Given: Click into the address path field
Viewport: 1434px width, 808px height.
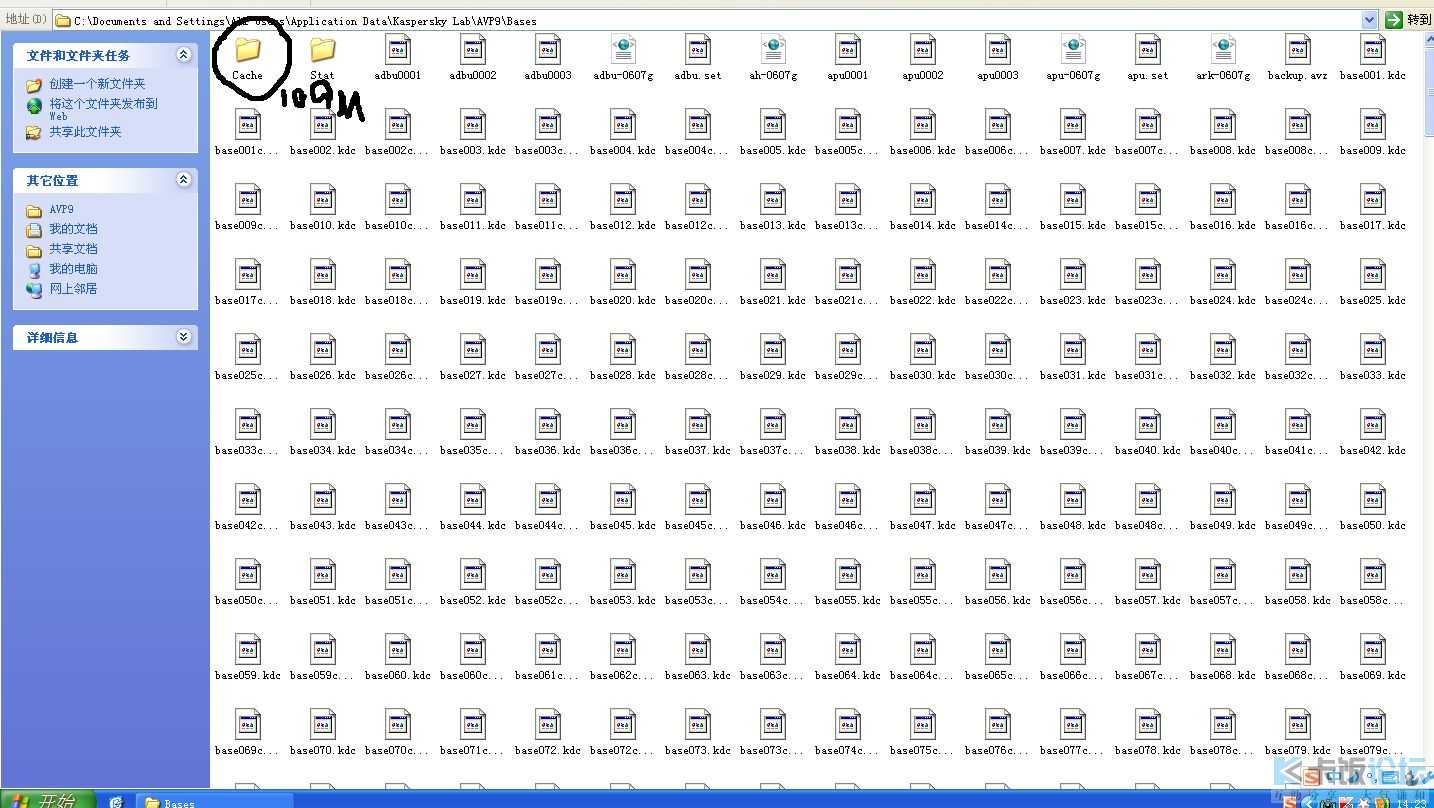Looking at the screenshot, I should [x=715, y=20].
